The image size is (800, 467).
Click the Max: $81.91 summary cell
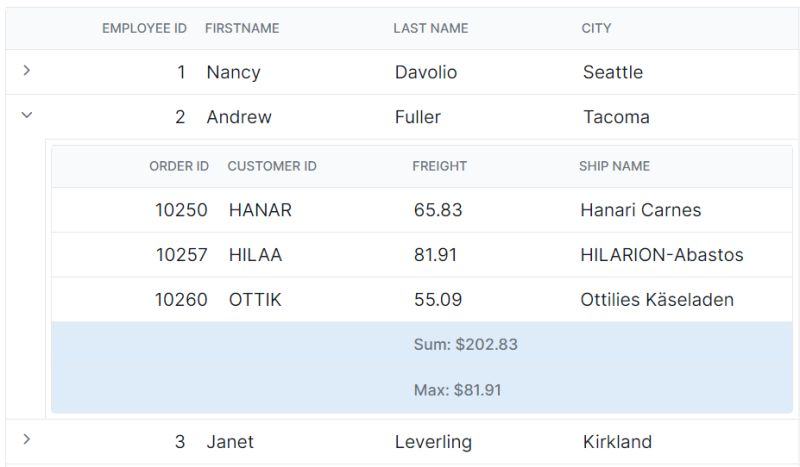457,390
